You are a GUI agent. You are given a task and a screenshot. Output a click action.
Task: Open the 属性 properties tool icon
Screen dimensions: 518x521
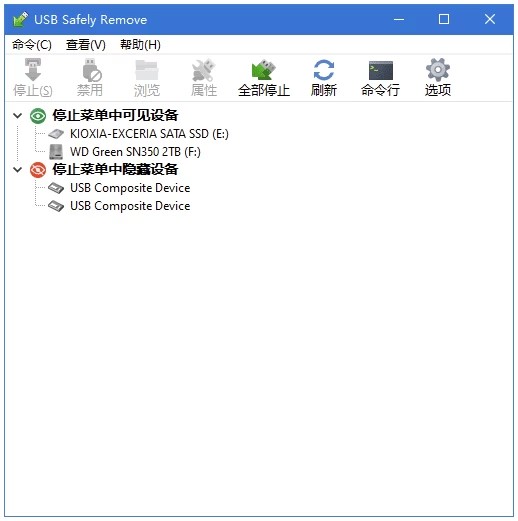coord(203,70)
